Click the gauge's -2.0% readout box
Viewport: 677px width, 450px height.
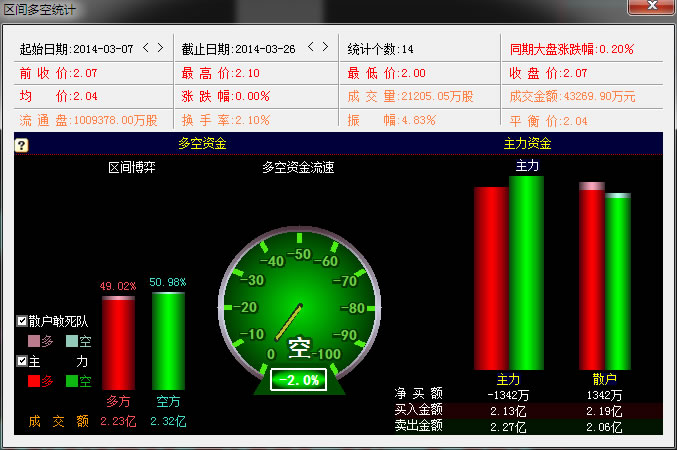point(299,381)
